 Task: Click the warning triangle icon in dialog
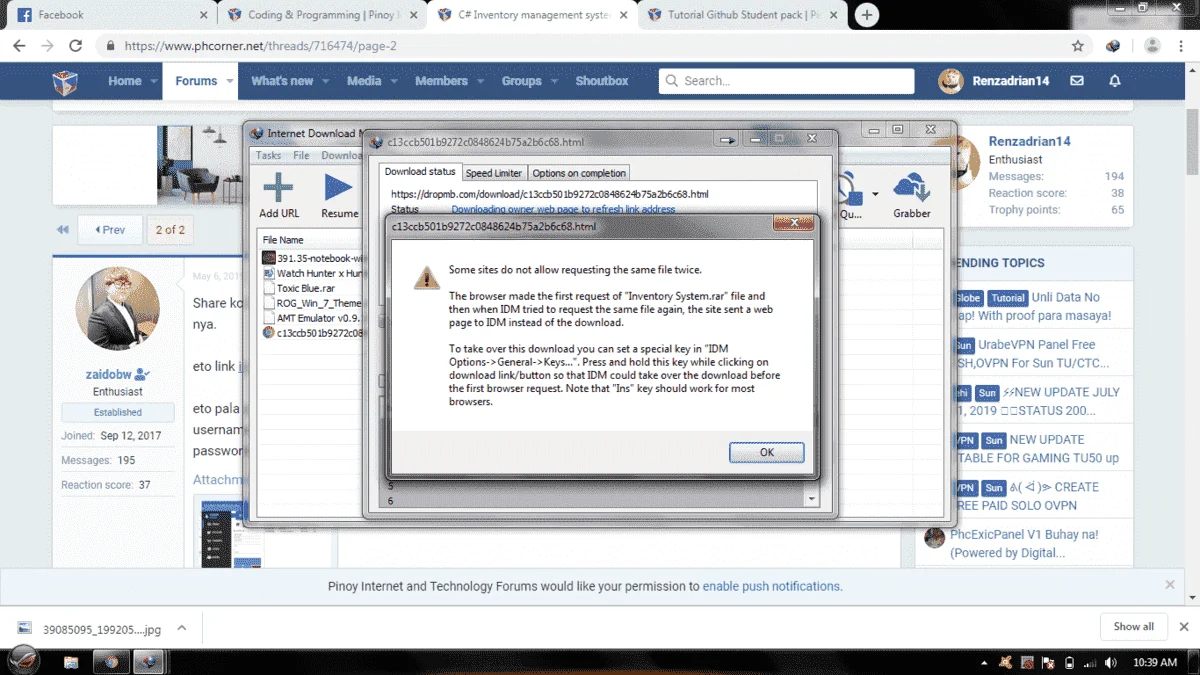pos(427,278)
